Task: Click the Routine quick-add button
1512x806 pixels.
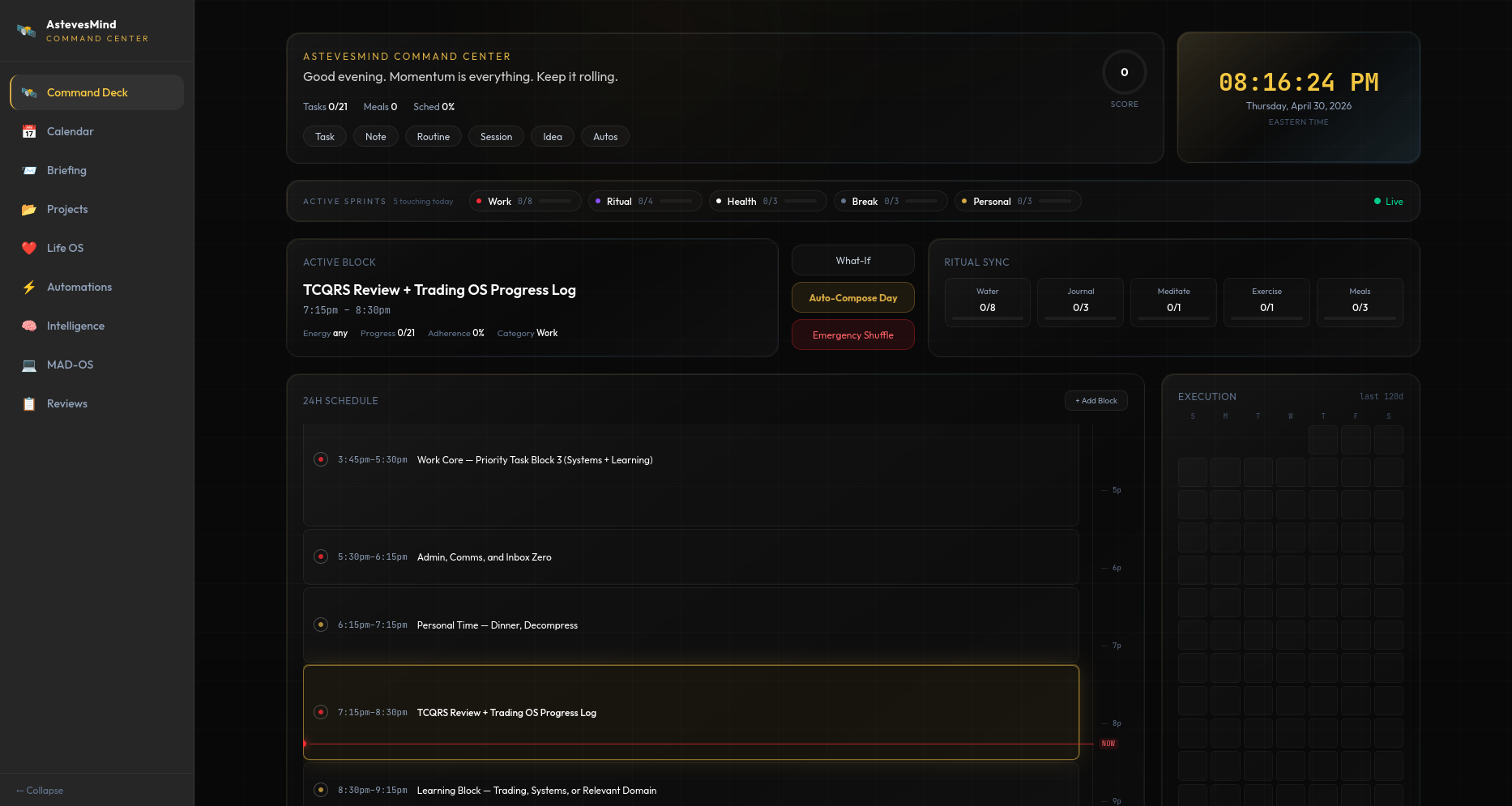Action: pos(434,137)
